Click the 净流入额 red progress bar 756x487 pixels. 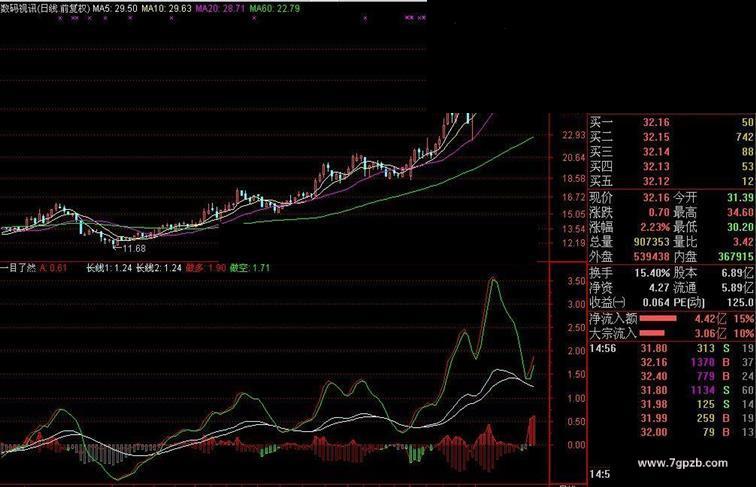[x=658, y=319]
